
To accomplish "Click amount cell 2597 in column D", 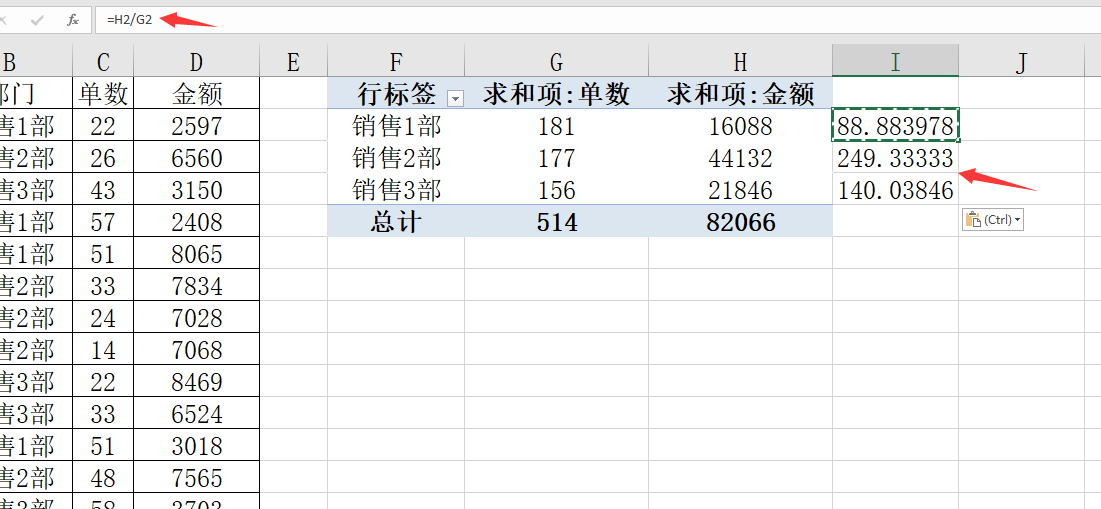I will tap(197, 126).
